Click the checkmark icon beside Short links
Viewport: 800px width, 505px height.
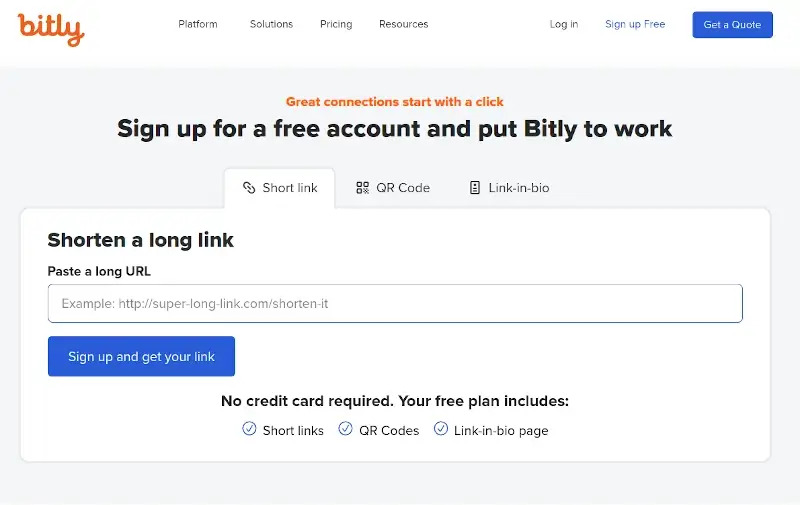(249, 428)
